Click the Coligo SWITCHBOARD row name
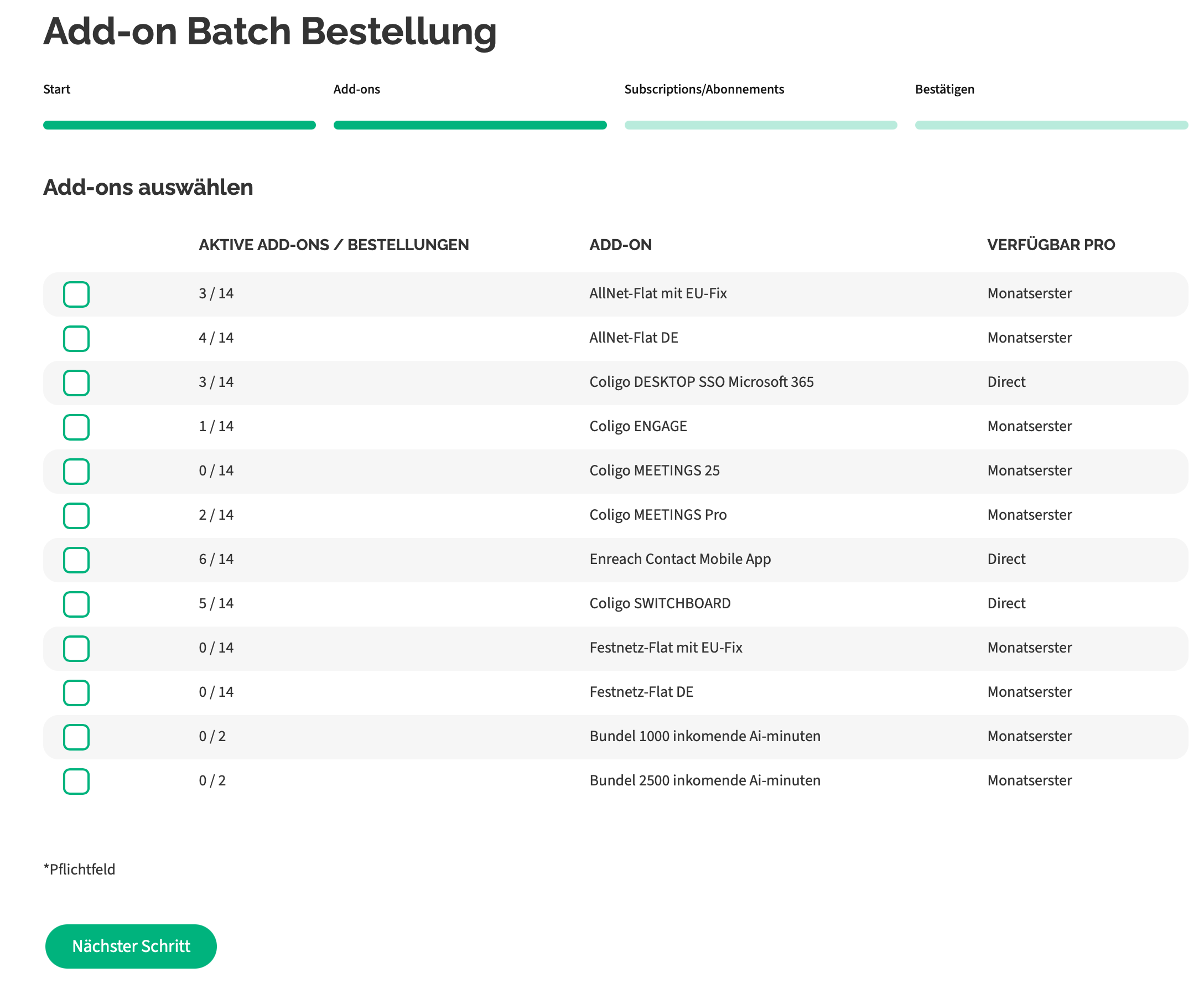The height and width of the screenshot is (983, 1204). [660, 604]
